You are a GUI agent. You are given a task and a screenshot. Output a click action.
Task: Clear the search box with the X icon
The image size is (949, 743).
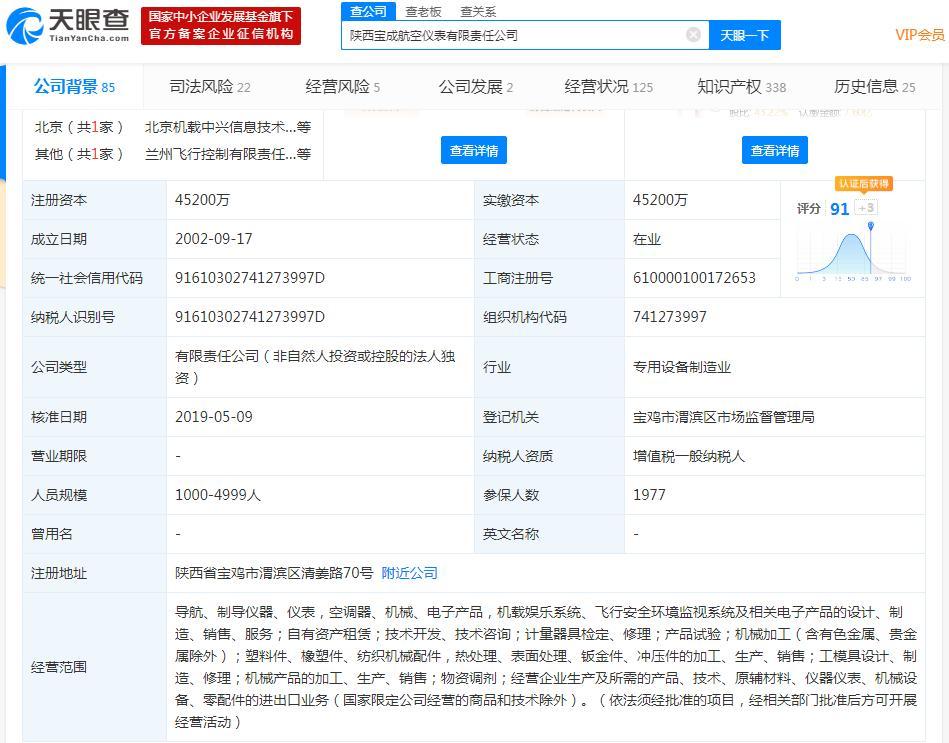(x=693, y=35)
